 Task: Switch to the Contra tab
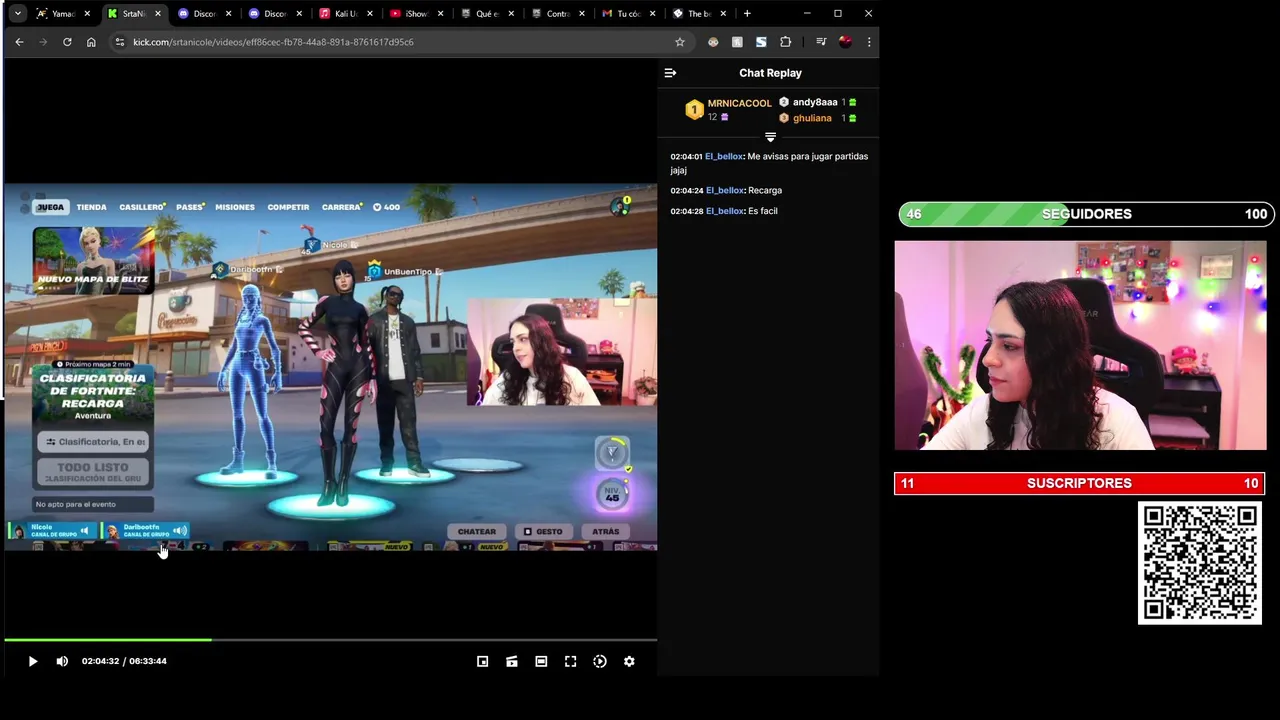click(x=558, y=14)
